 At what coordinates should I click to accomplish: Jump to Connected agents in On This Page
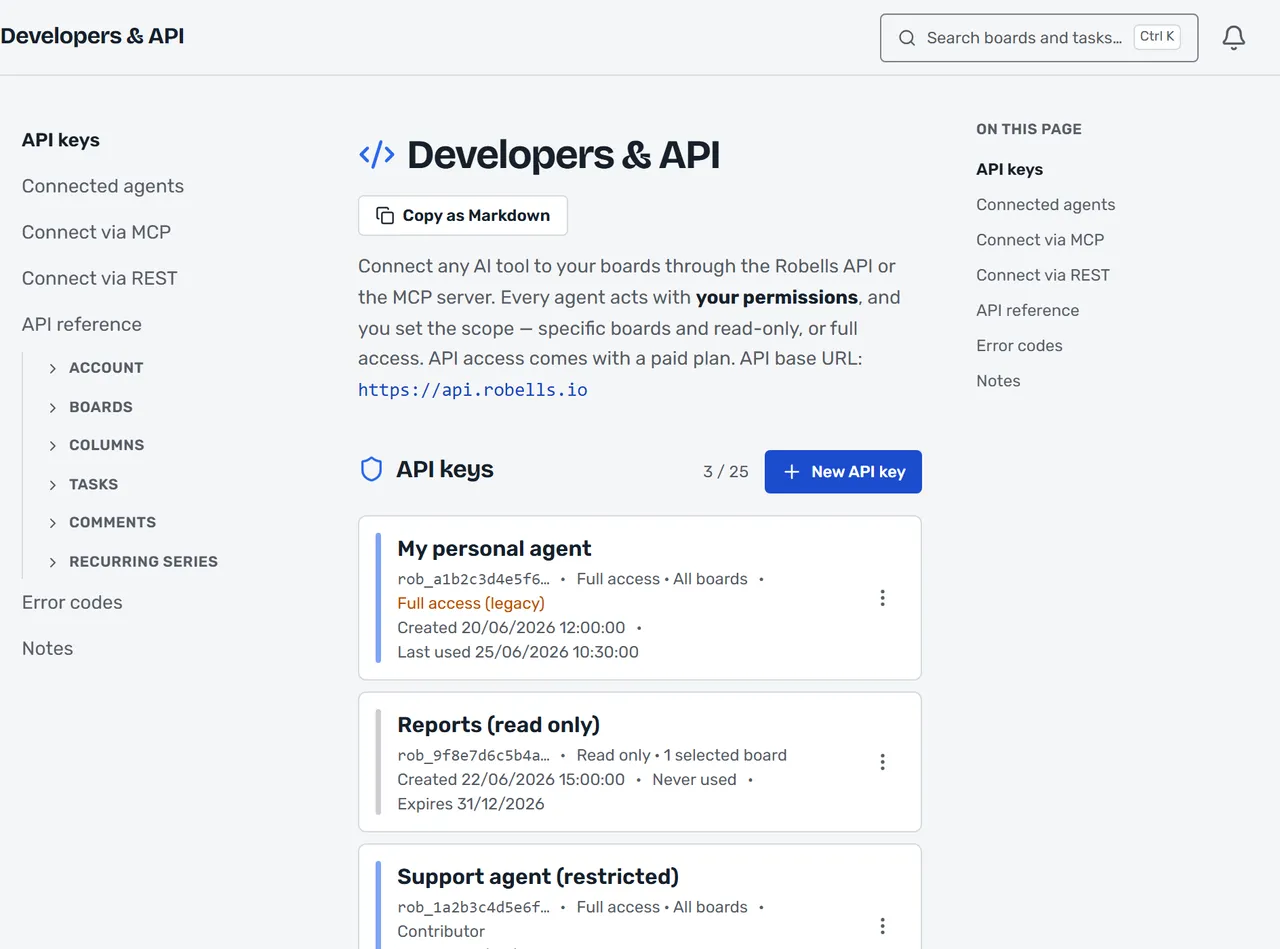(x=1046, y=204)
